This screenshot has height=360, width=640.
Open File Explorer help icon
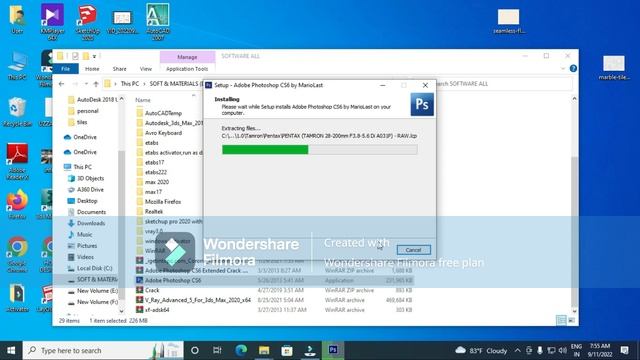[x=573, y=69]
